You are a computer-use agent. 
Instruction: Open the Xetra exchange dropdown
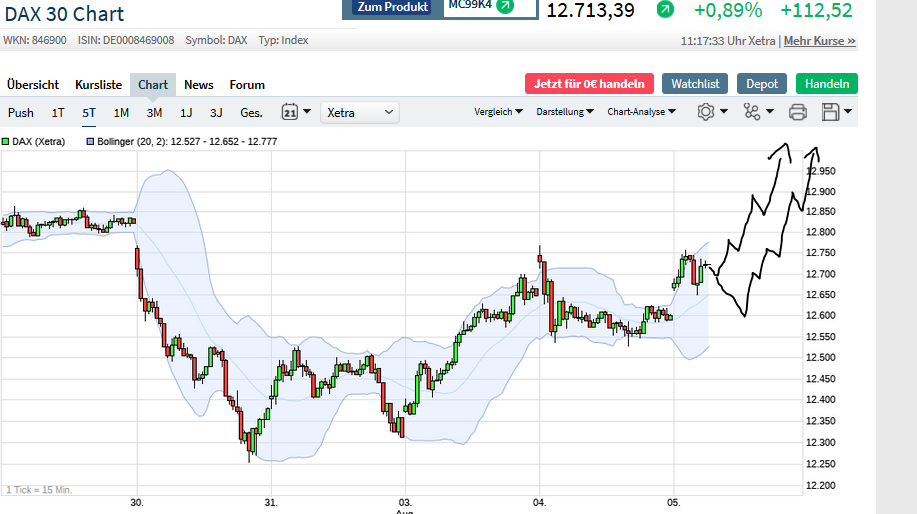pos(360,112)
